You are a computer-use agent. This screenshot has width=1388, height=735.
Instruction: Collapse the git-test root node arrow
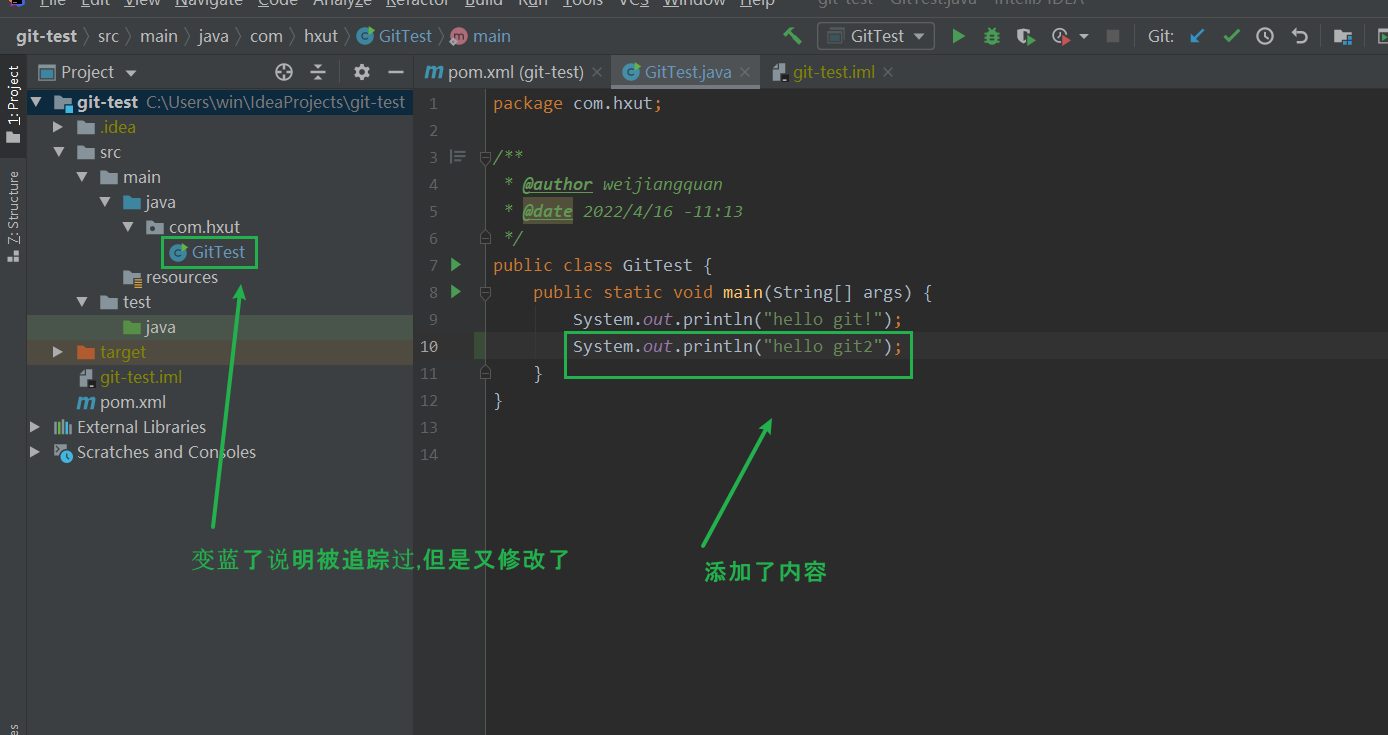click(x=36, y=102)
